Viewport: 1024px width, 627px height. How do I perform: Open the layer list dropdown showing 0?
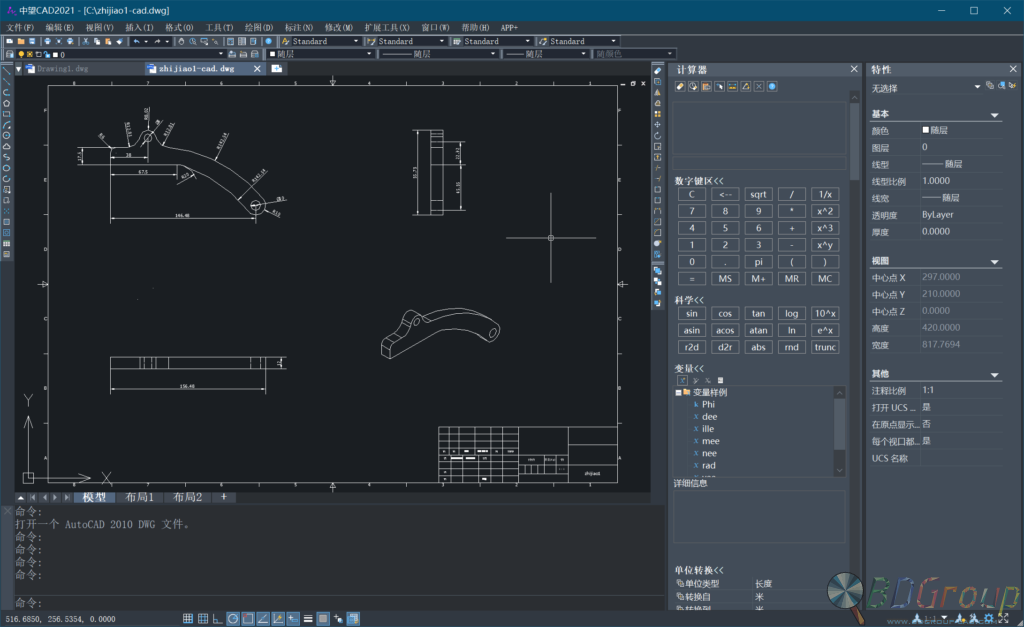pos(221,54)
